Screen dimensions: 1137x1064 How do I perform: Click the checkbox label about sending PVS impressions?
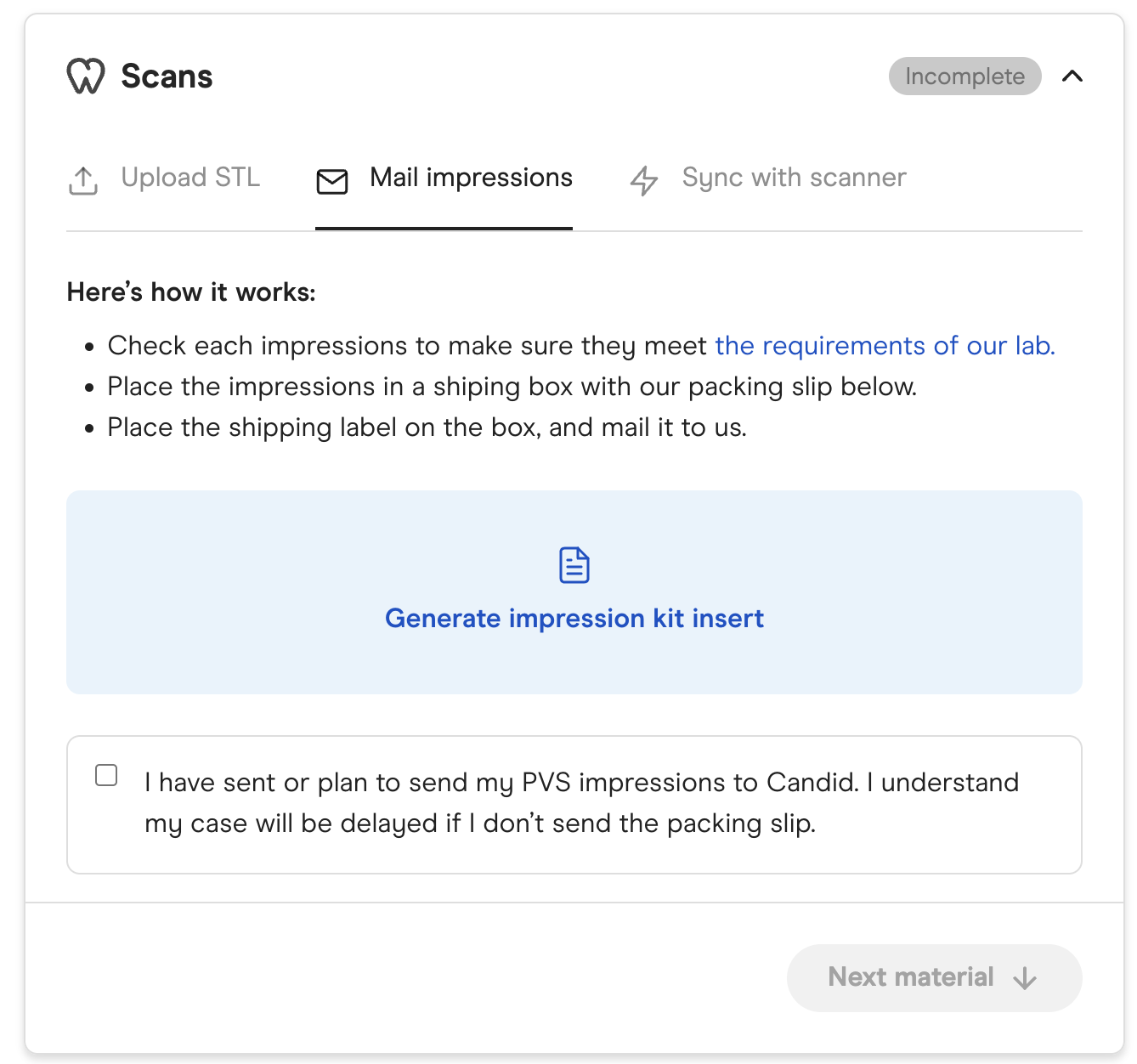click(581, 803)
